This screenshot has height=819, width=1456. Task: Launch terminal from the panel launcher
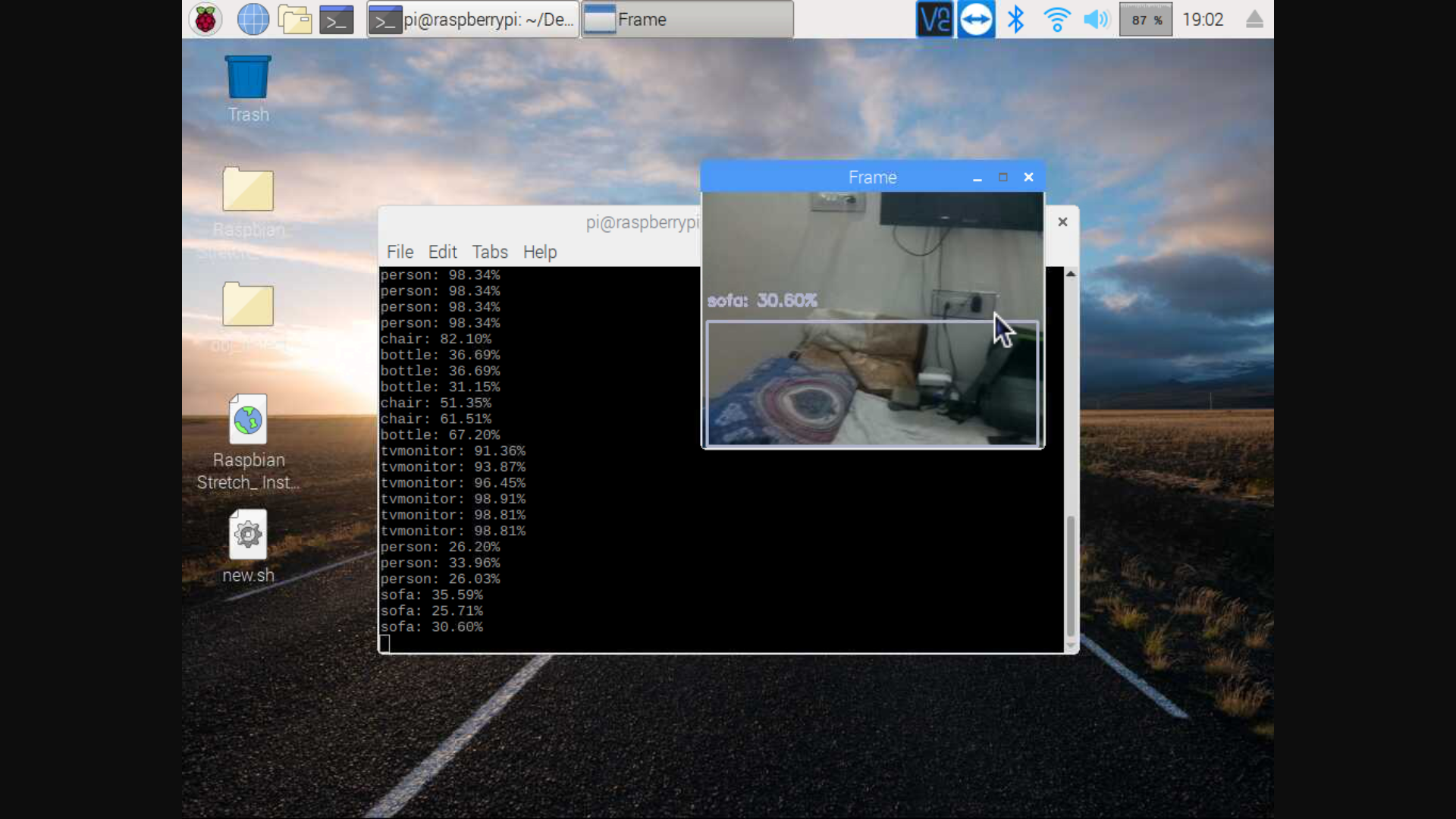(336, 20)
